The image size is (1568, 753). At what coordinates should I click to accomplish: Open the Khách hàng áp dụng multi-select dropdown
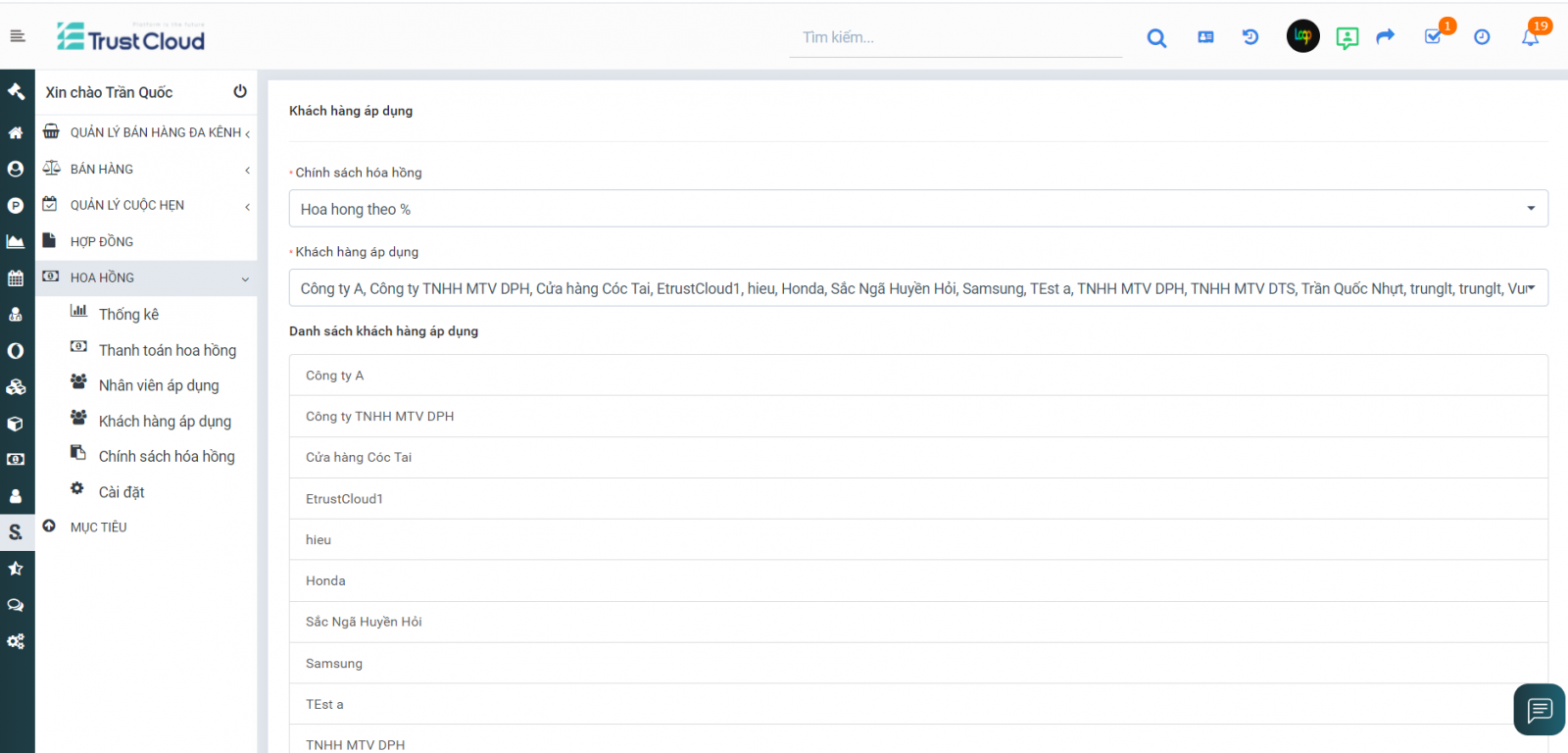[918, 288]
